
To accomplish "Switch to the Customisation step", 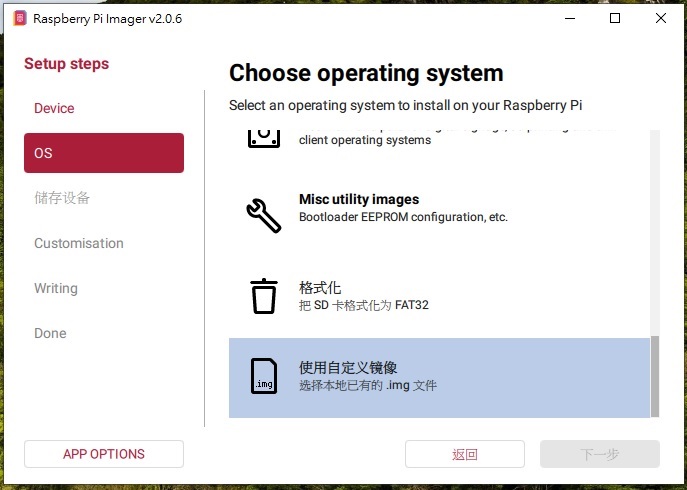I will coord(79,243).
